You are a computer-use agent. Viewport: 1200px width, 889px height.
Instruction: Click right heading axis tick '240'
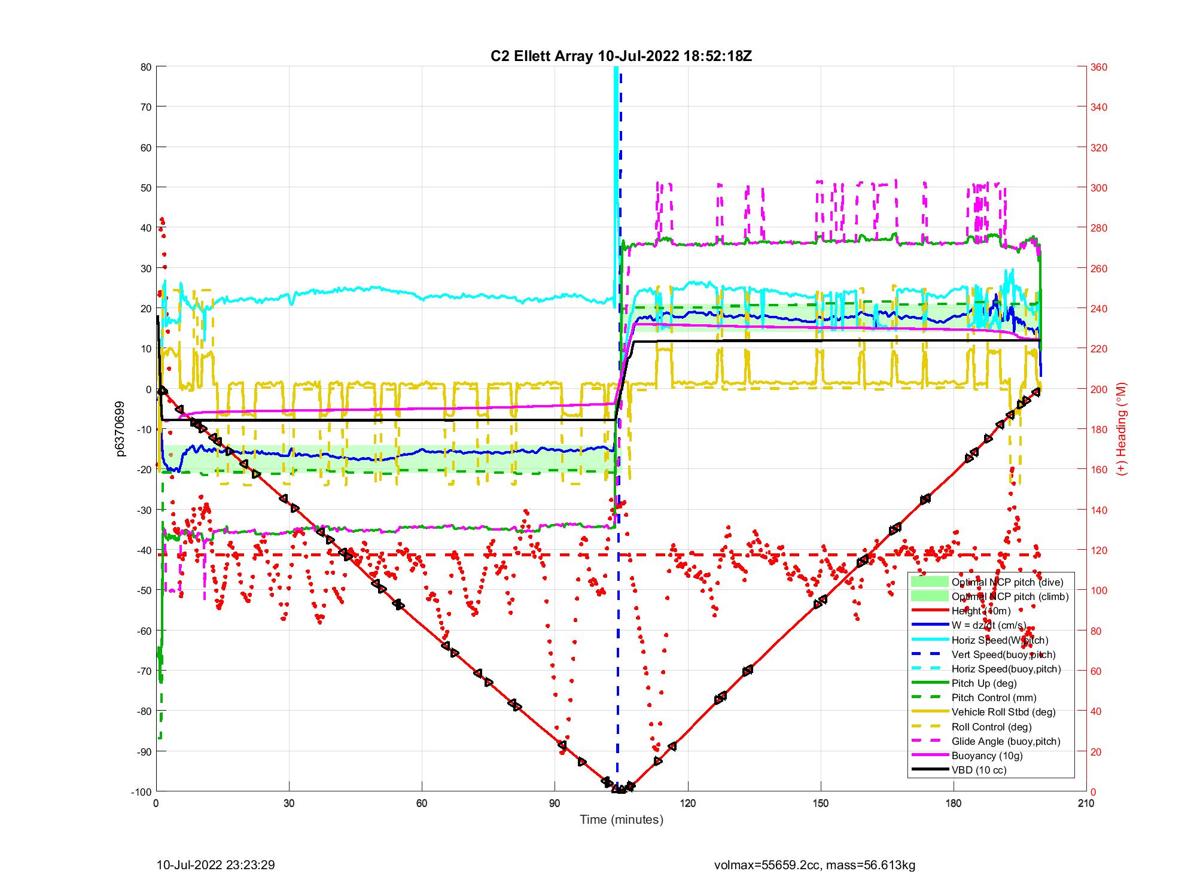1099,309
